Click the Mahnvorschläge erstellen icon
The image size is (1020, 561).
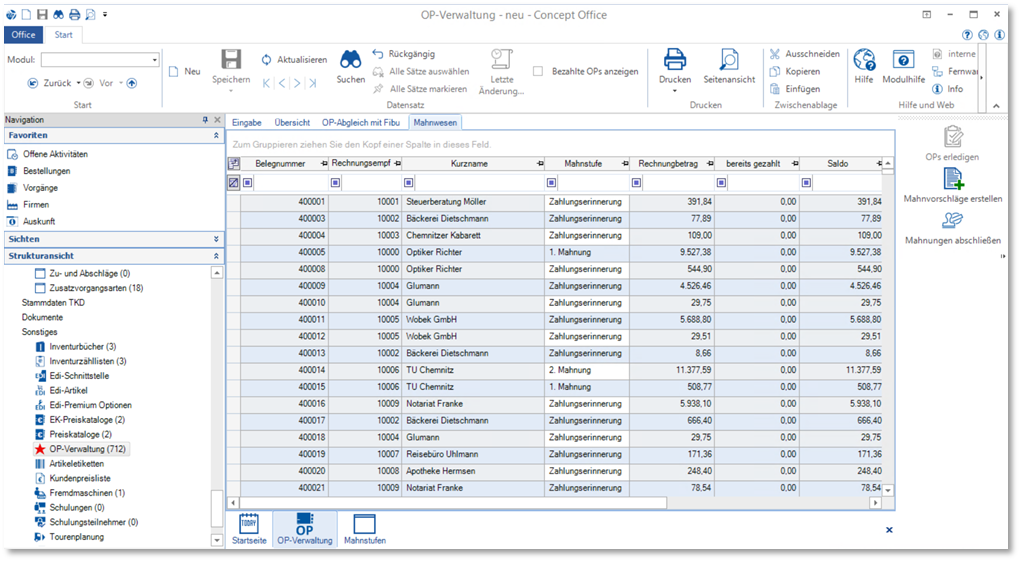(x=953, y=180)
